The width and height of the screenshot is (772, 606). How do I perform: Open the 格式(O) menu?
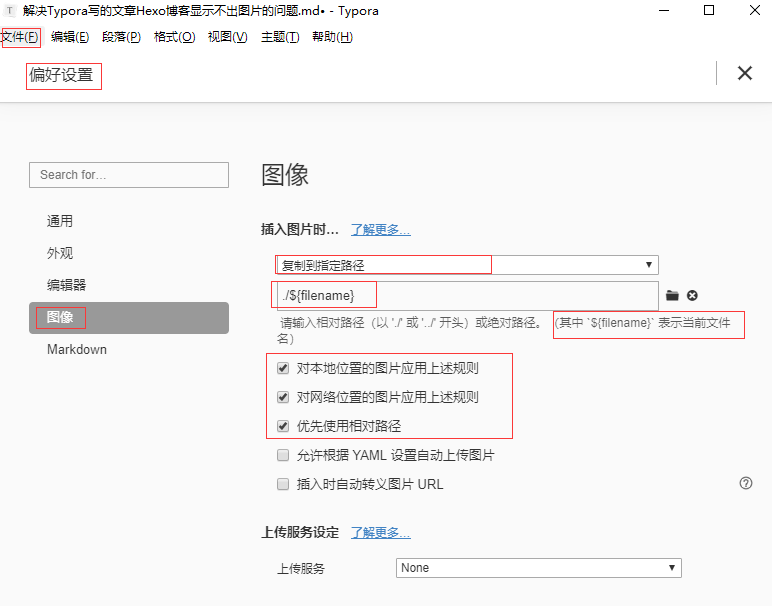point(174,37)
